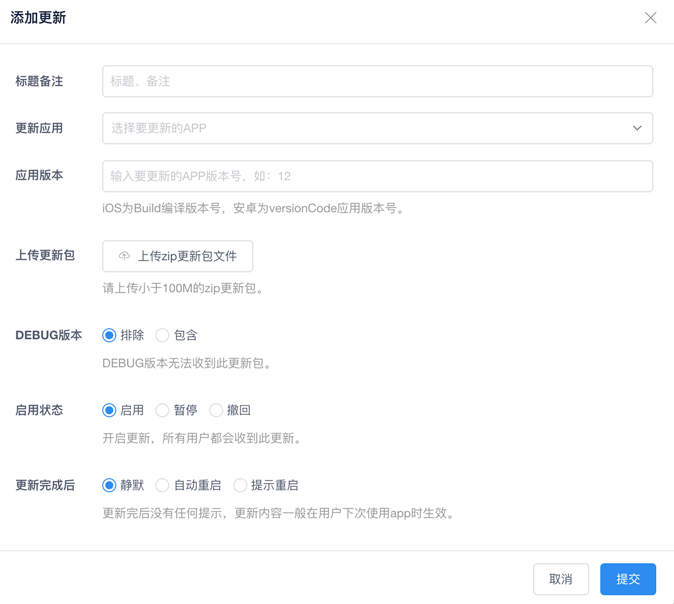
Task: Click the 应用版本 field label
Action: pyautogui.click(x=39, y=175)
